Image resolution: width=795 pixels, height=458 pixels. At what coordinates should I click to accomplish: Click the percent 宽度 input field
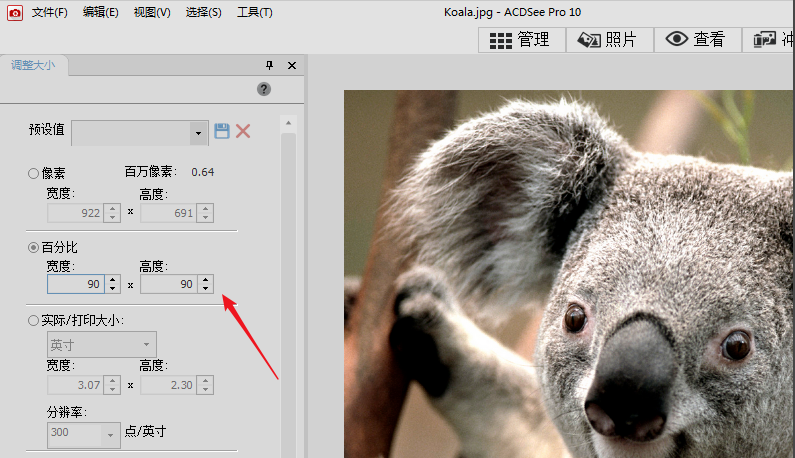[x=76, y=285]
